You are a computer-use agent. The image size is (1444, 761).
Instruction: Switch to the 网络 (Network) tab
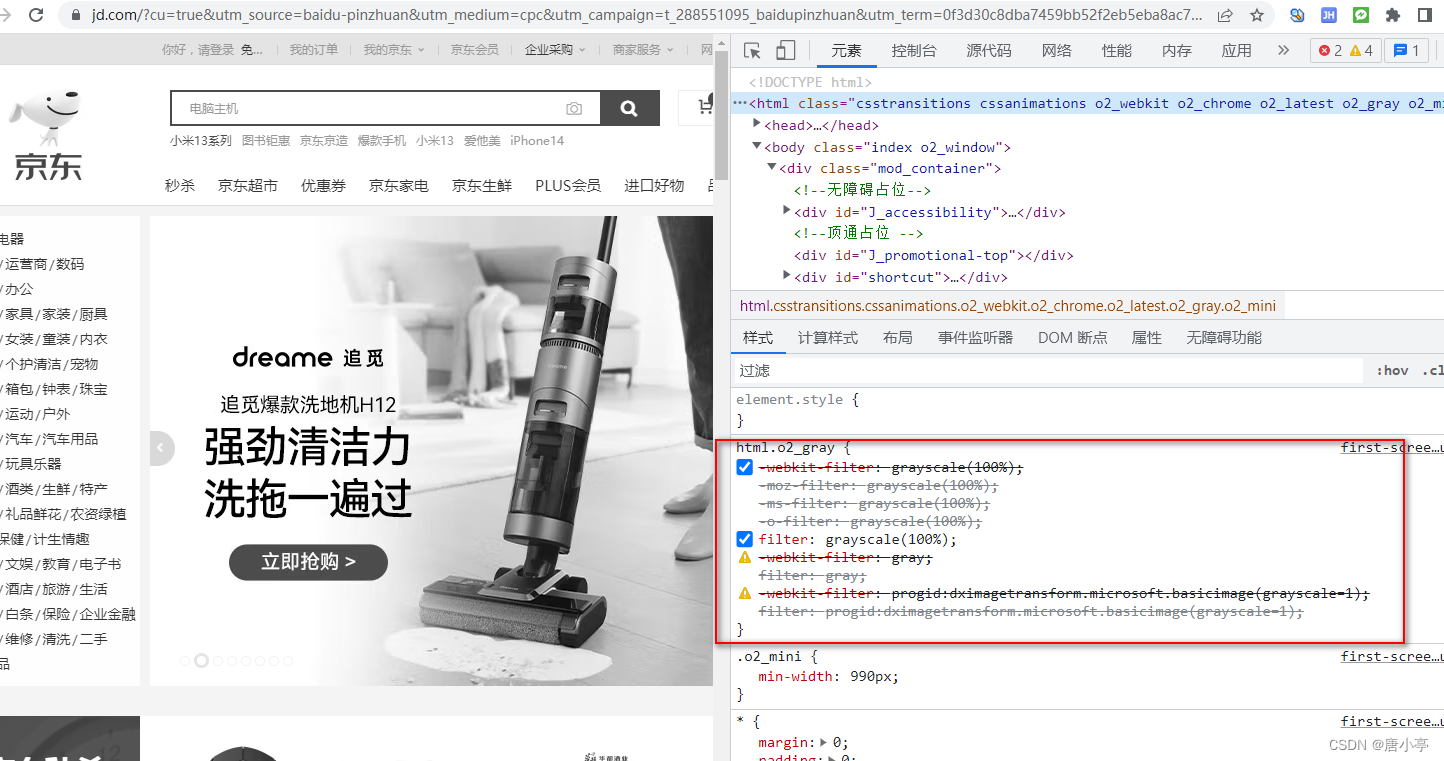(x=1057, y=51)
